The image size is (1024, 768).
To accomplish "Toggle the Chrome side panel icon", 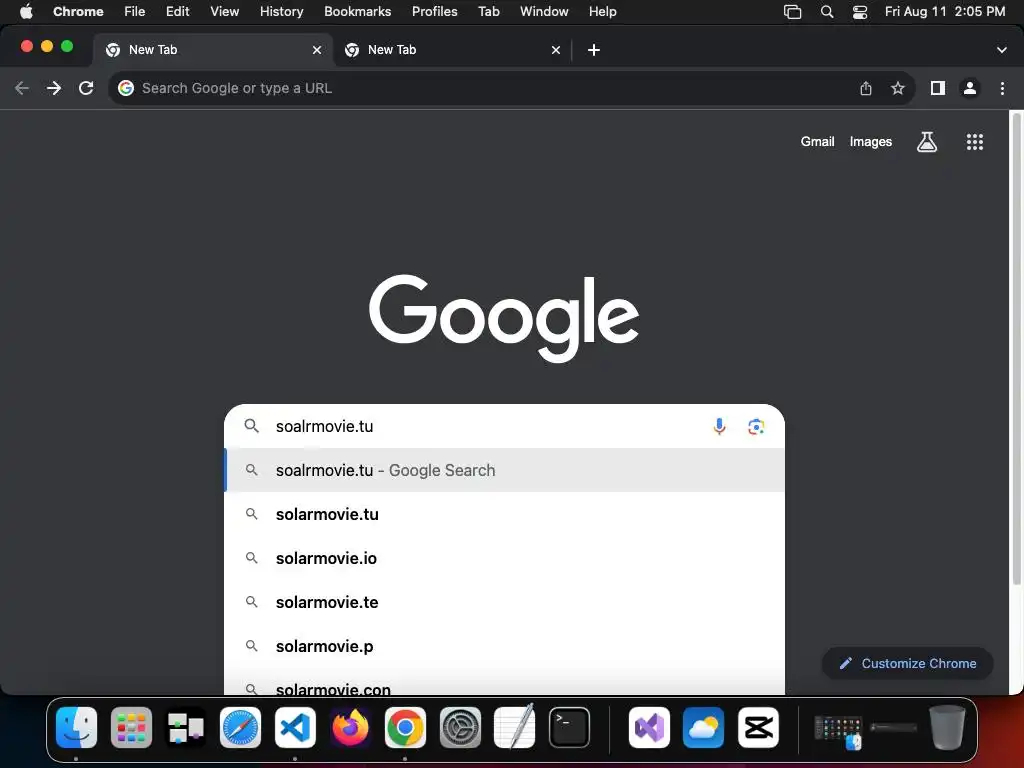I will point(938,88).
